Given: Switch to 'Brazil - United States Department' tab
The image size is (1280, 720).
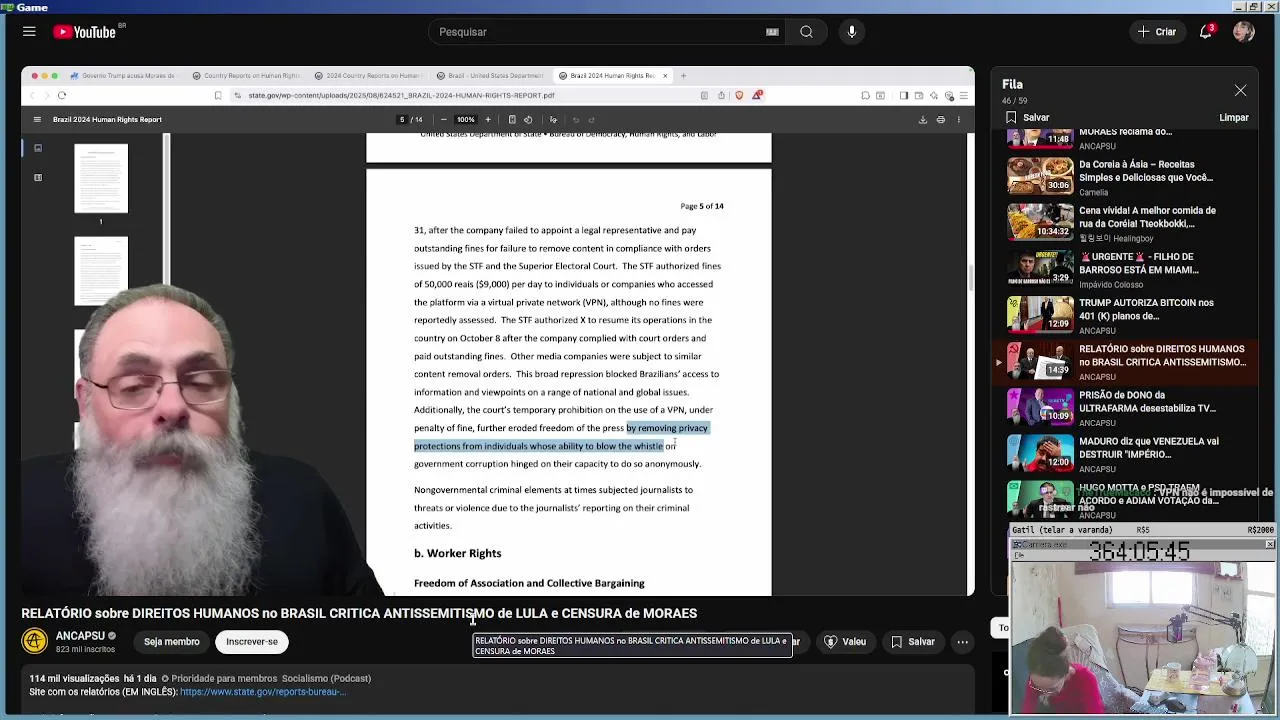Looking at the screenshot, I should (490, 76).
